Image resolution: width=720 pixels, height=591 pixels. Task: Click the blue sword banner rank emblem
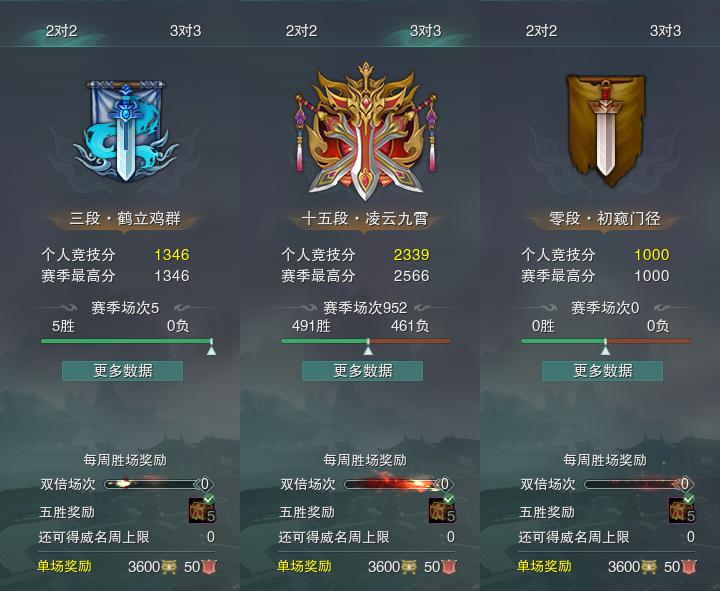click(x=125, y=130)
